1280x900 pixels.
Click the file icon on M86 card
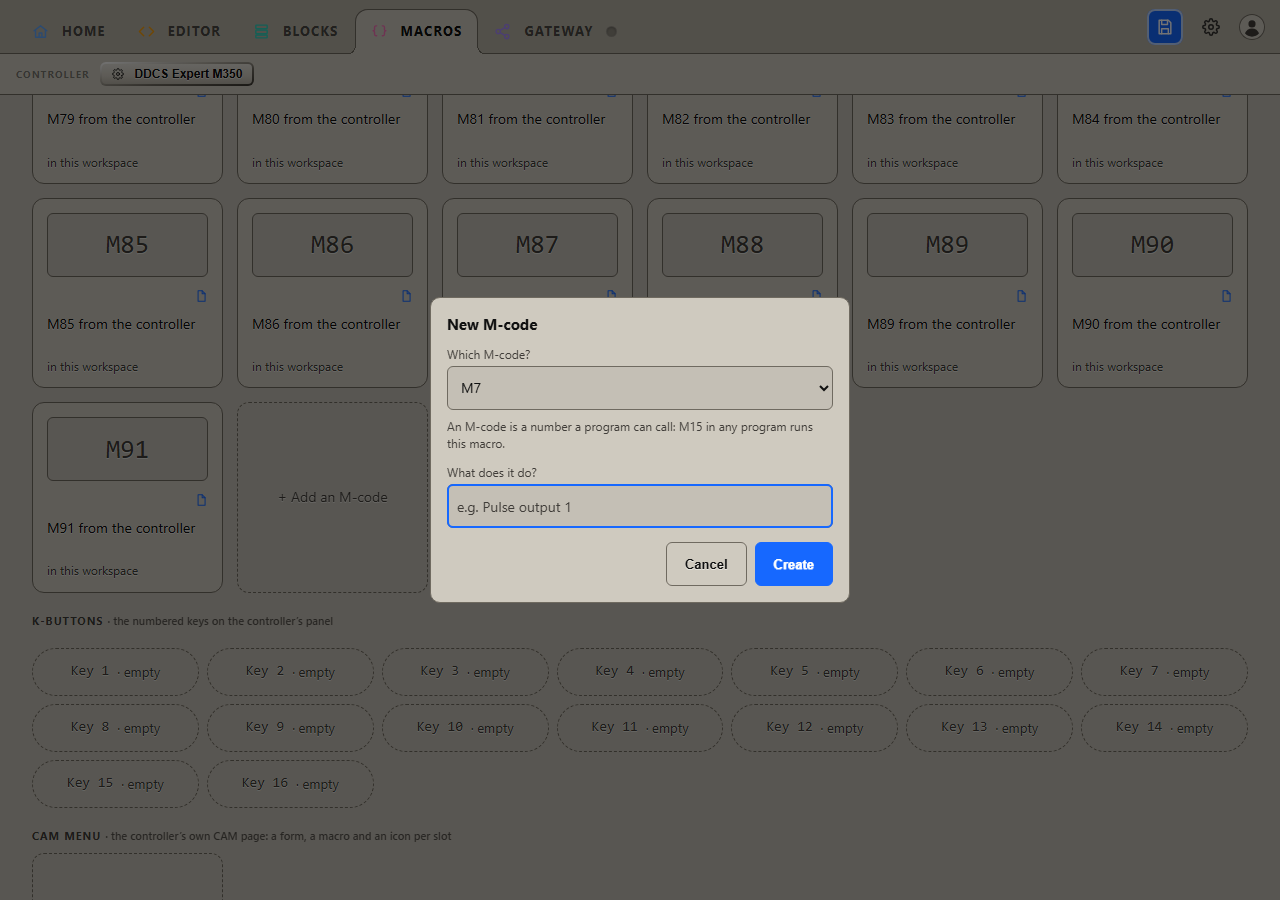click(x=406, y=296)
